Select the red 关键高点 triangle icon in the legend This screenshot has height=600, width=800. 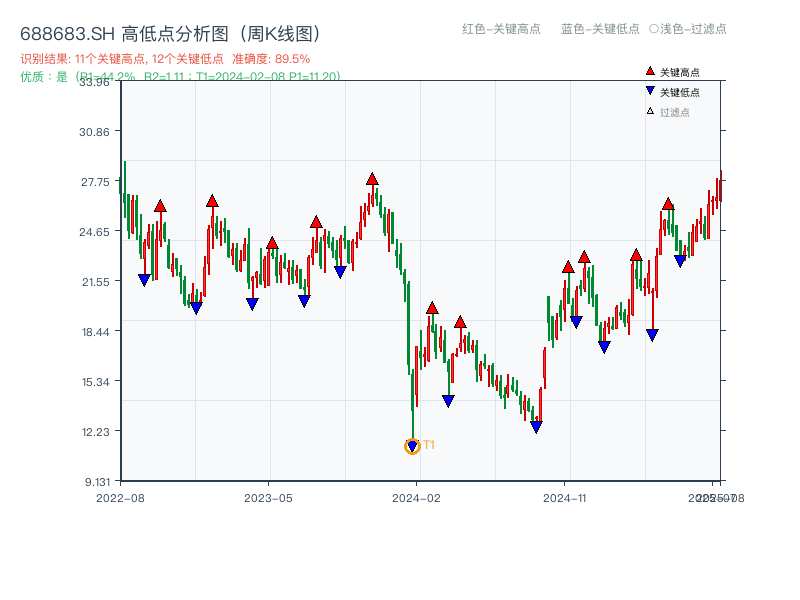650,71
